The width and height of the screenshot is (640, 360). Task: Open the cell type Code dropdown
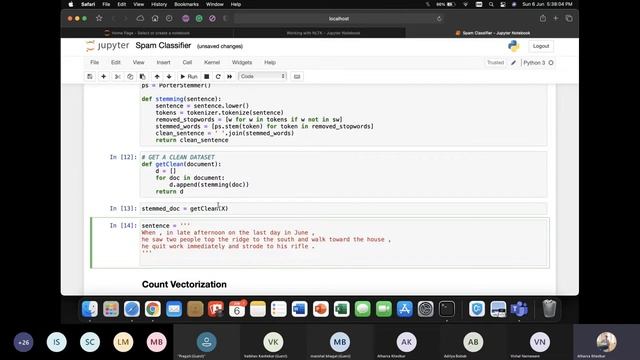[x=262, y=76]
